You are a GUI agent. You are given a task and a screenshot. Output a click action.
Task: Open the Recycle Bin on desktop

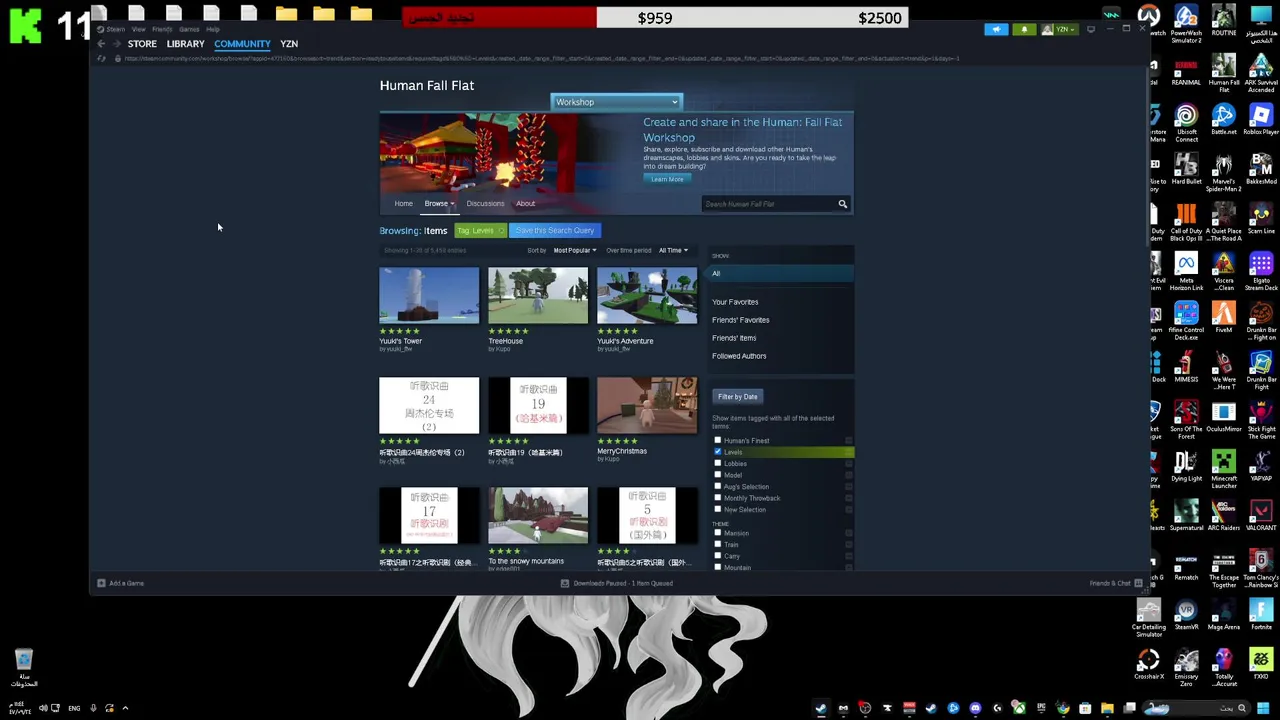pos(24,667)
